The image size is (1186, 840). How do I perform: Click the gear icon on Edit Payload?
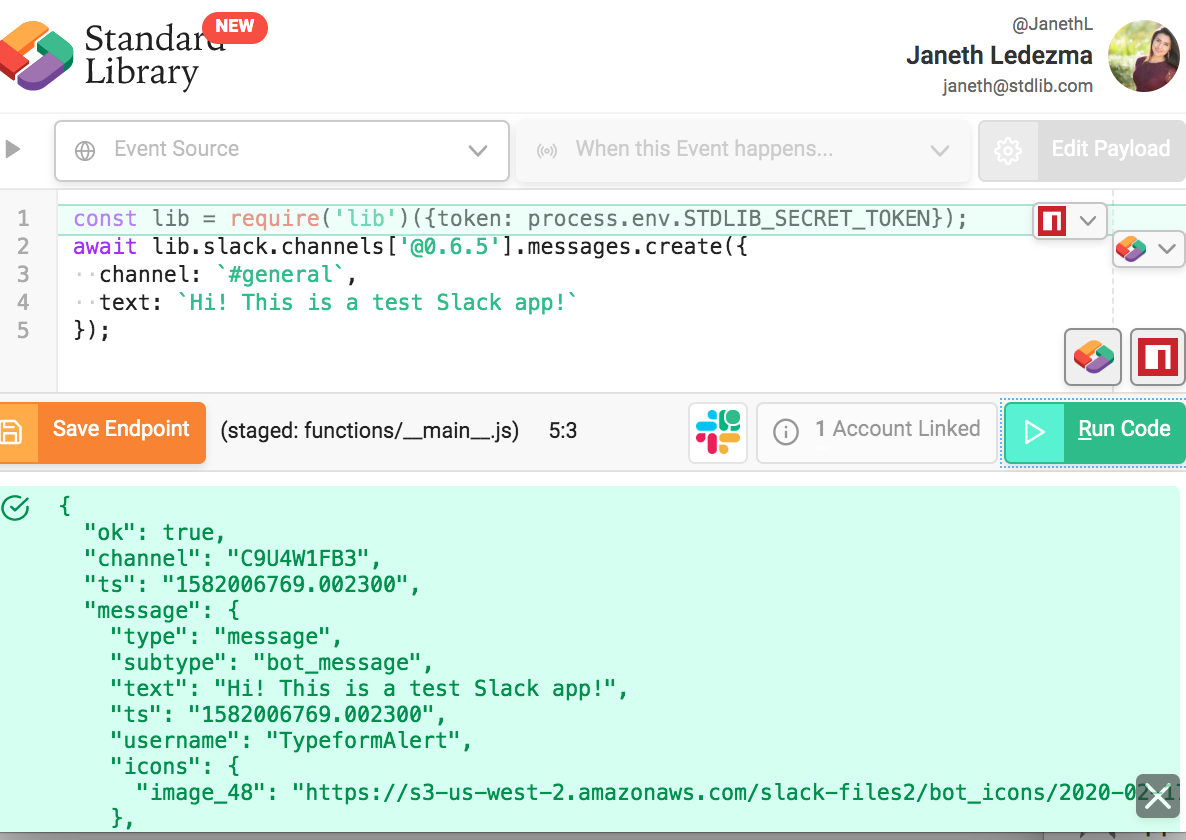(x=1007, y=150)
